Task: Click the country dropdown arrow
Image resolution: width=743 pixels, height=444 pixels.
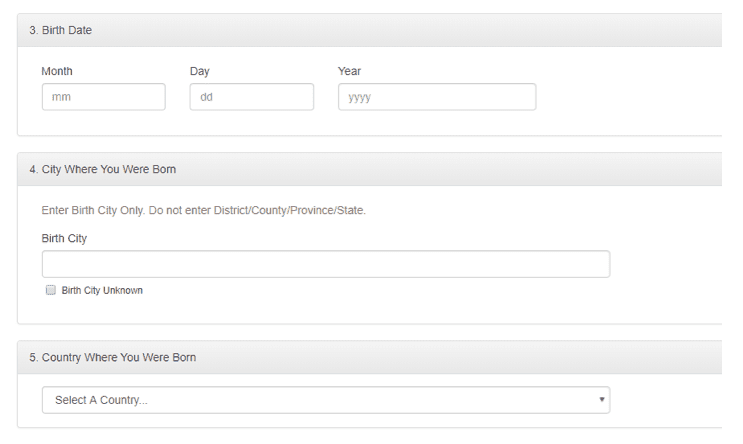Action: pyautogui.click(x=601, y=400)
